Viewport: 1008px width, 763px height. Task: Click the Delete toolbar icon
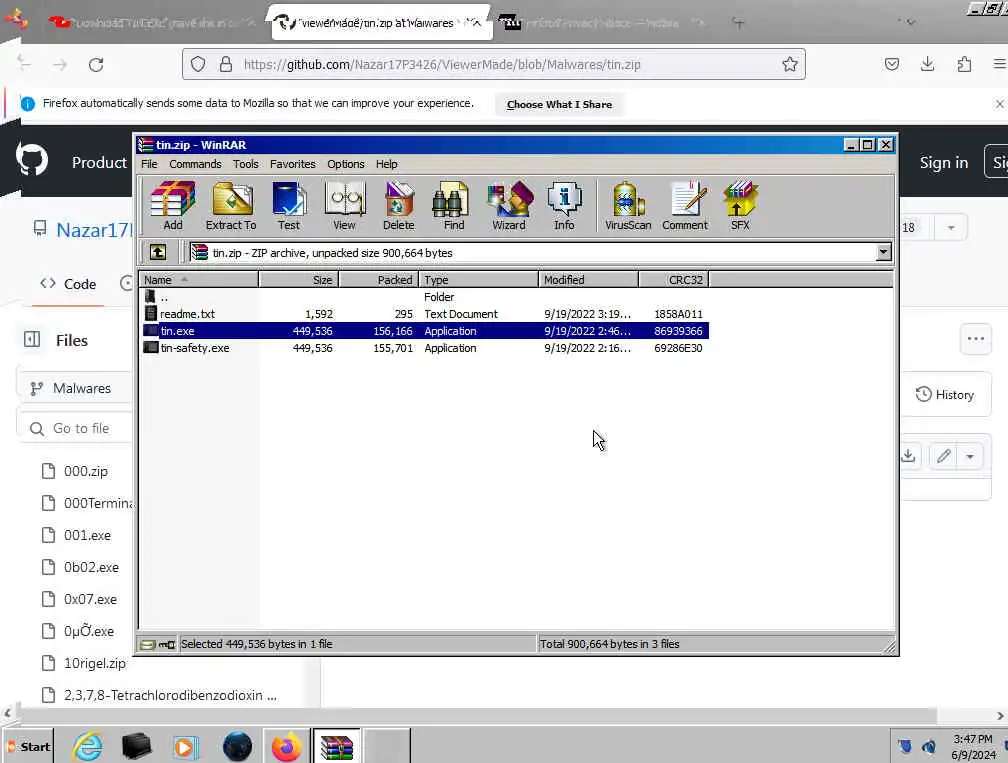(399, 206)
